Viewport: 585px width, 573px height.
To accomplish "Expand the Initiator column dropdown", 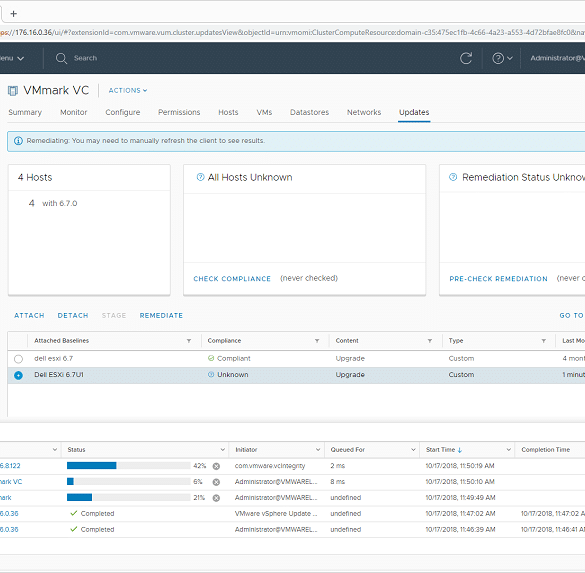I will 318,450.
